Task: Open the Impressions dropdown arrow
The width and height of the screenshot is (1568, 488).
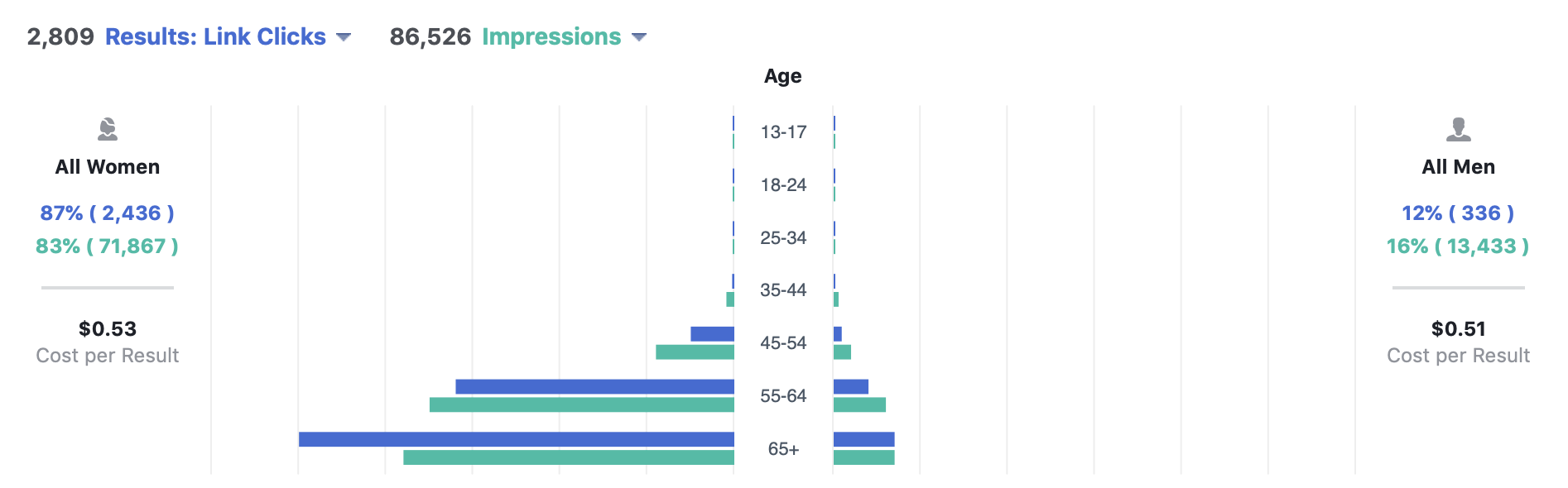Action: click(x=638, y=37)
